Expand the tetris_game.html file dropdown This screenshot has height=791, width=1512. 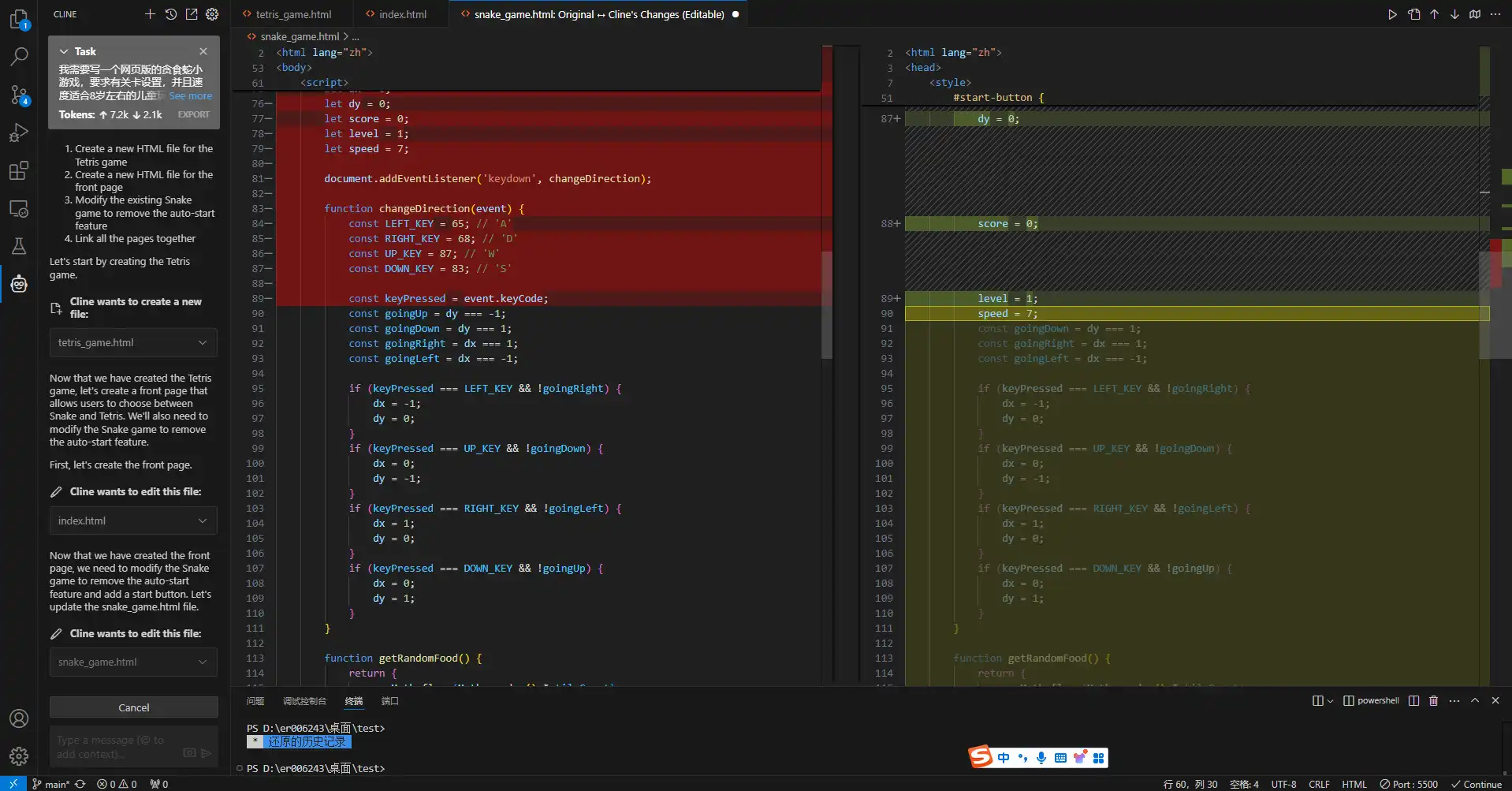133,342
